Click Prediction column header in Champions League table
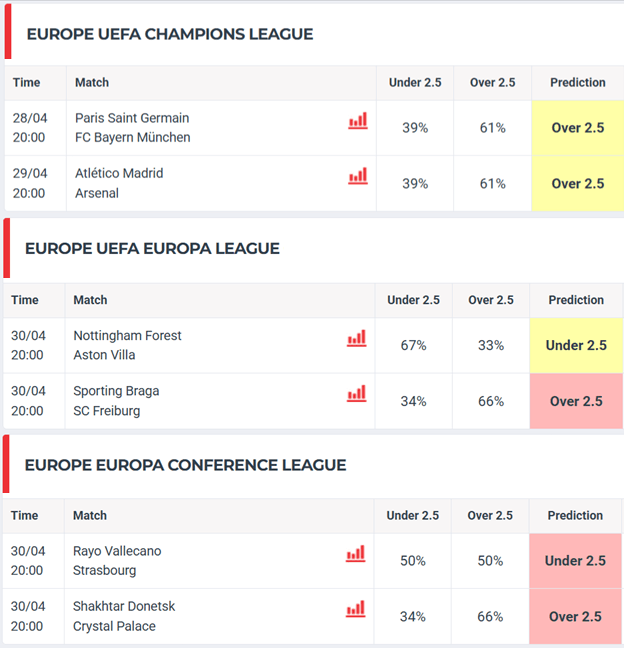 [577, 83]
